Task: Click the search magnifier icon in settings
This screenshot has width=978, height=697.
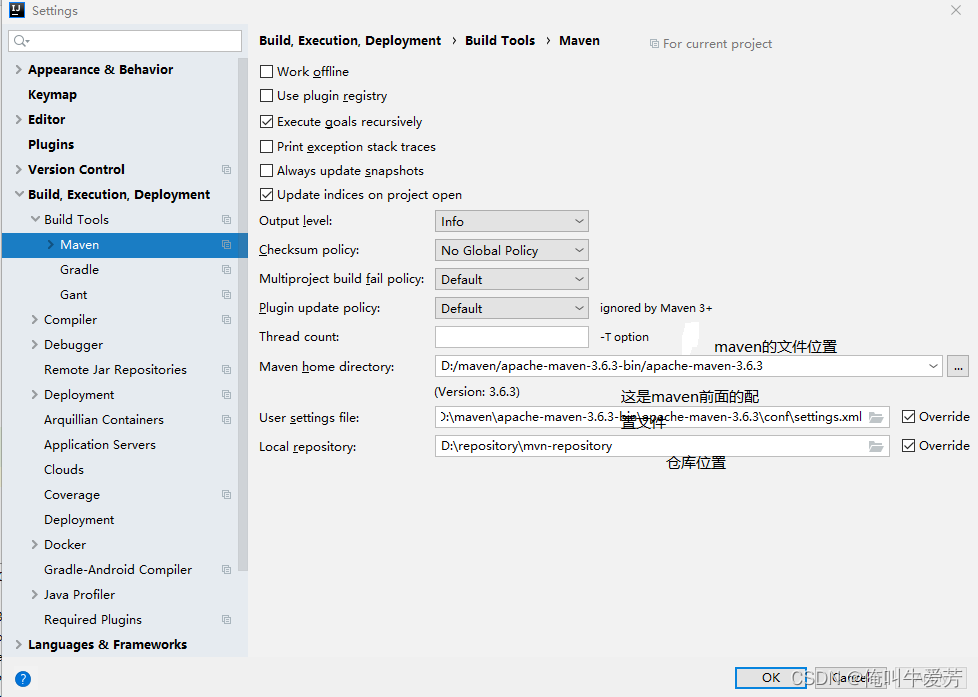Action: coord(21,41)
